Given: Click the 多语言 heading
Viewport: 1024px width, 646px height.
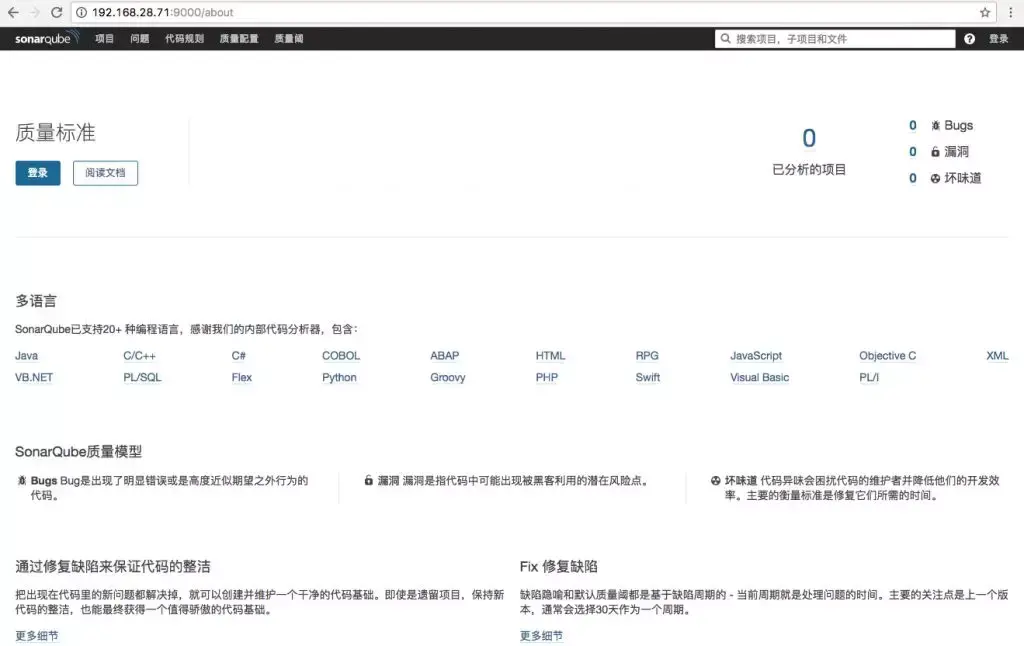Looking at the screenshot, I should point(36,301).
